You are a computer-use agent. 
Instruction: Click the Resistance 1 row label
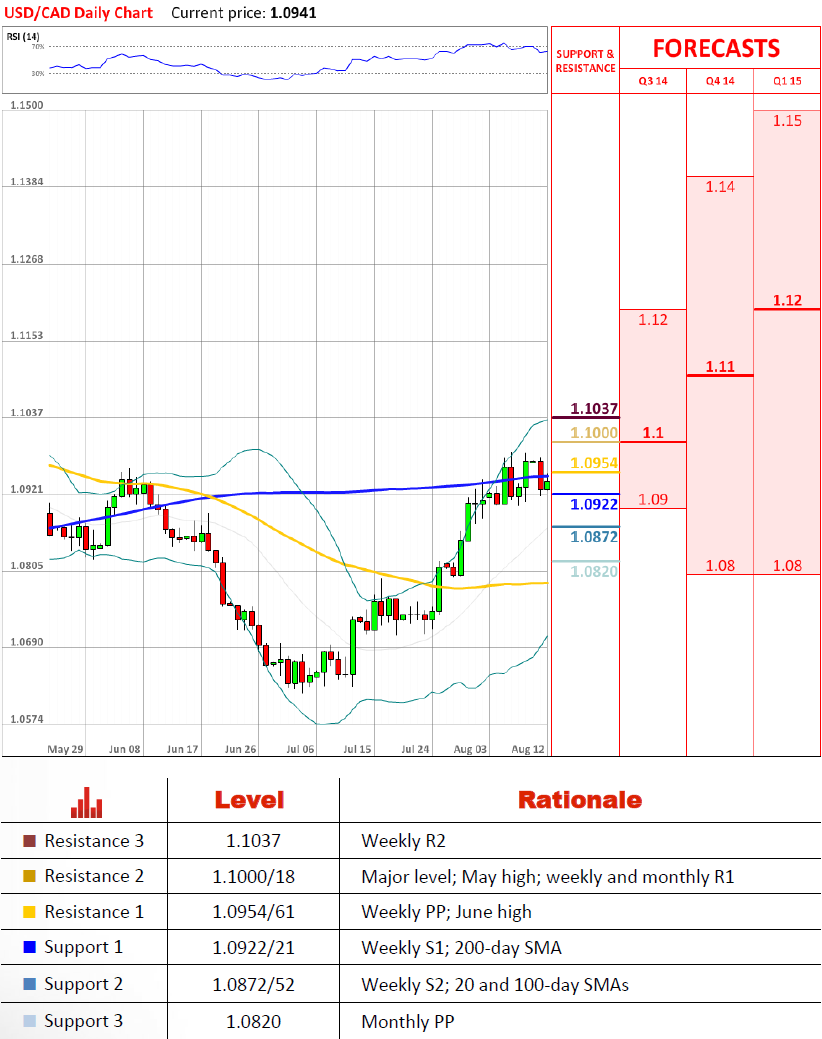point(94,912)
